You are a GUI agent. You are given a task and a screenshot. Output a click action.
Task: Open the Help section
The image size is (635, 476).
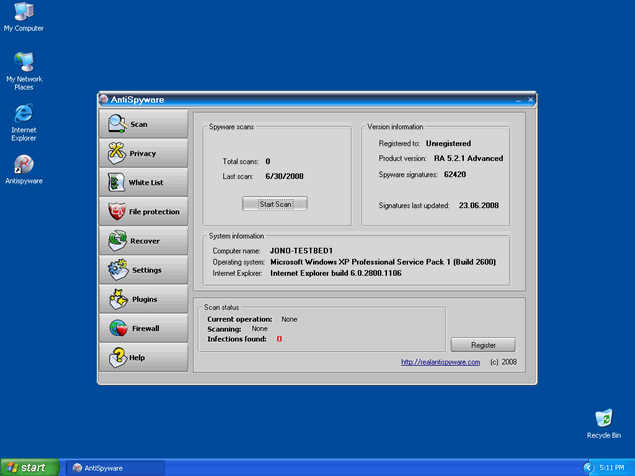click(x=143, y=357)
